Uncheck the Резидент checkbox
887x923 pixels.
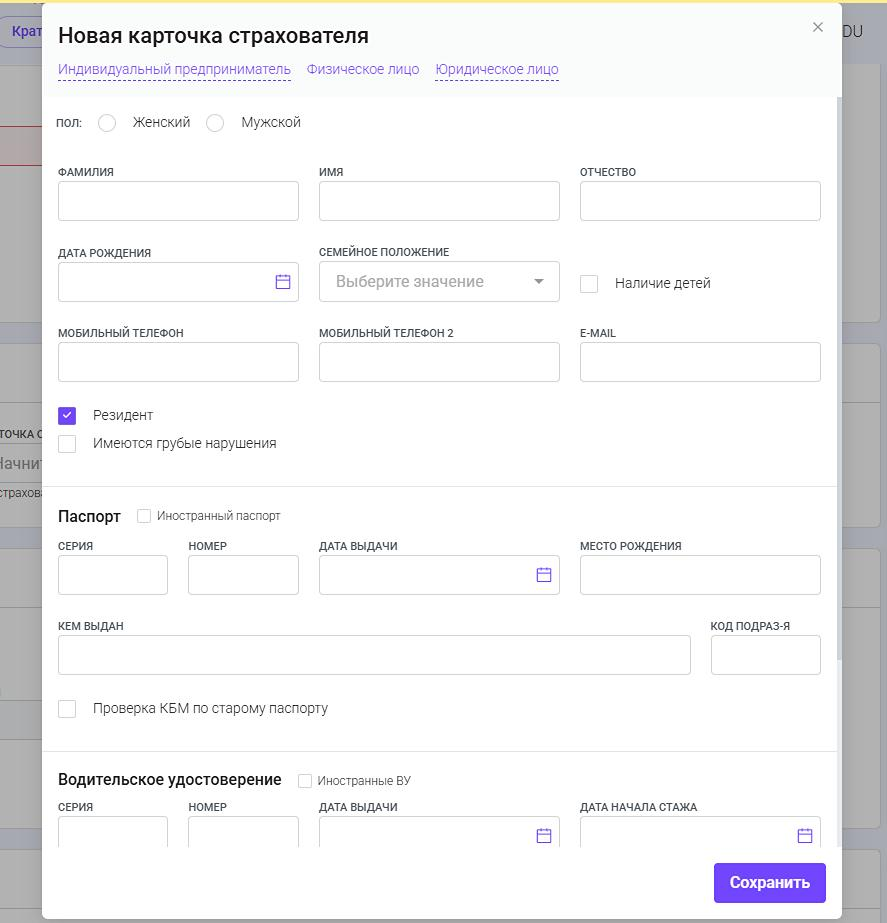(x=67, y=416)
